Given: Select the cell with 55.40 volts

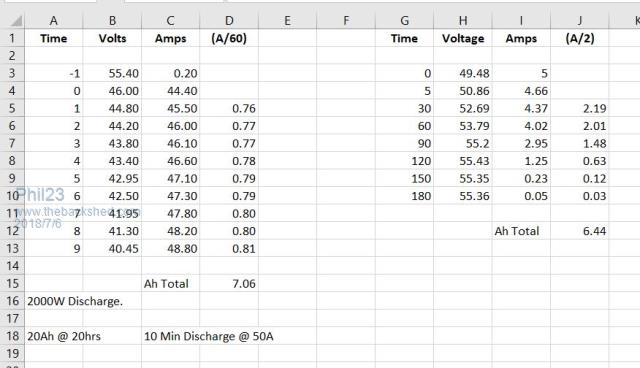Looking at the screenshot, I should (112, 73).
